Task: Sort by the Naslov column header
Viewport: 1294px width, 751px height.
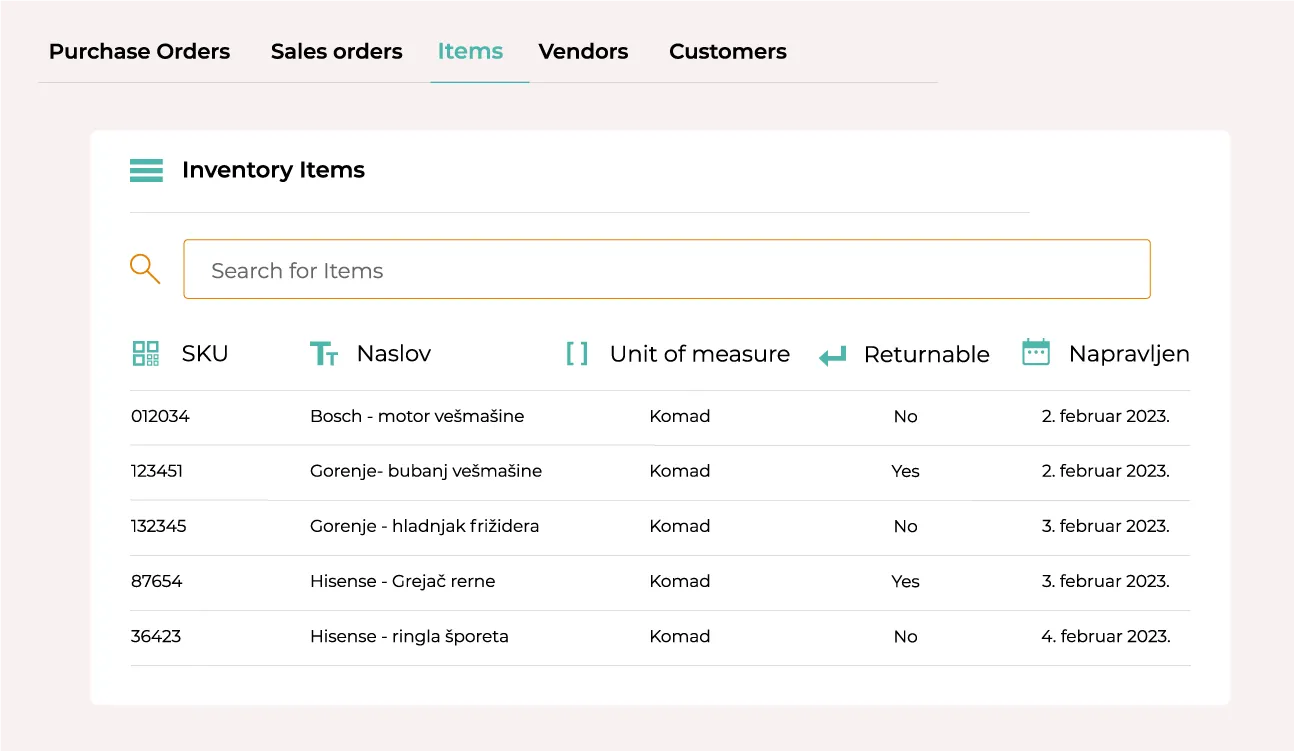Action: coord(394,353)
